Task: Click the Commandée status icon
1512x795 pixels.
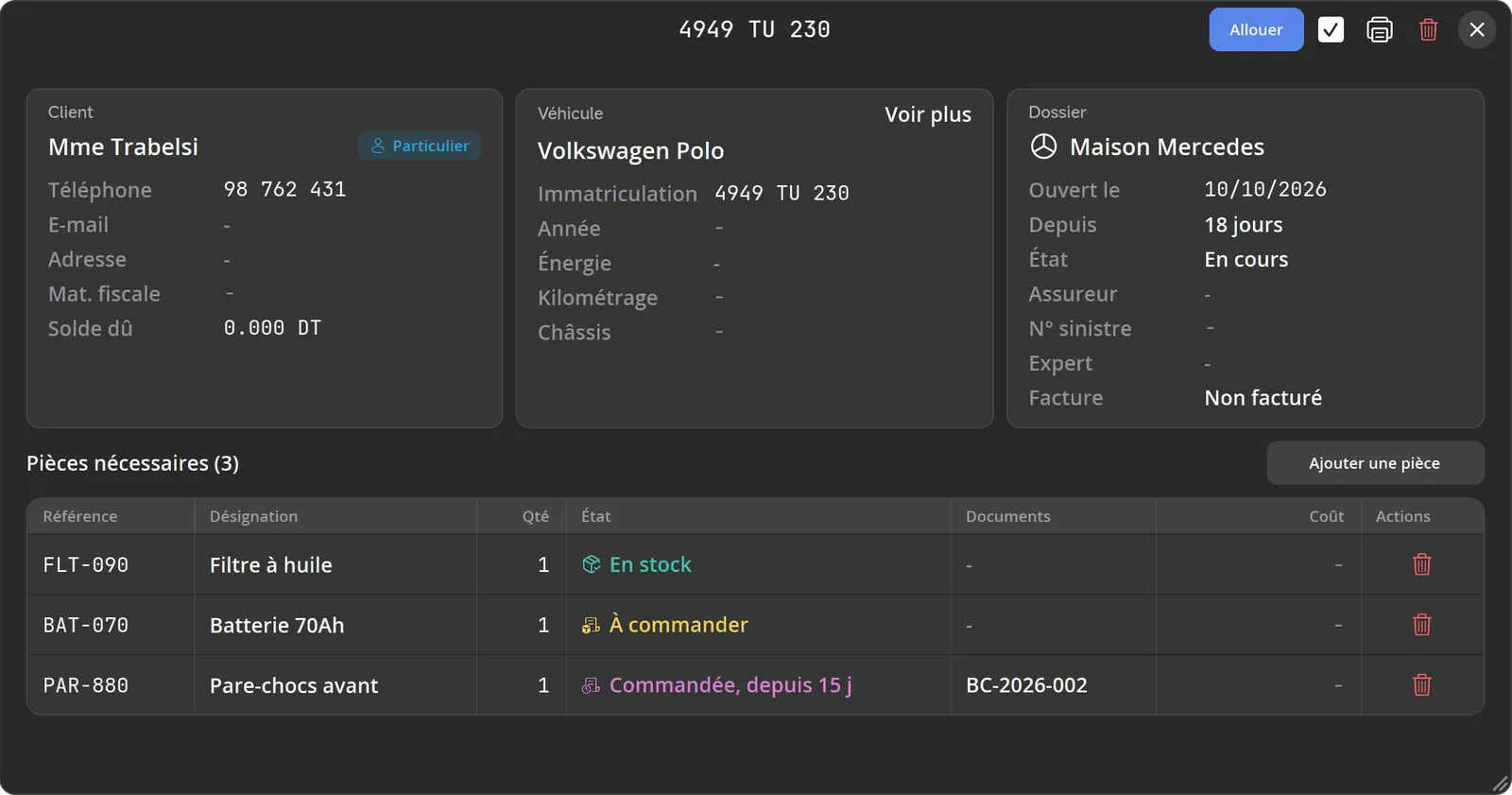Action: [x=591, y=686]
